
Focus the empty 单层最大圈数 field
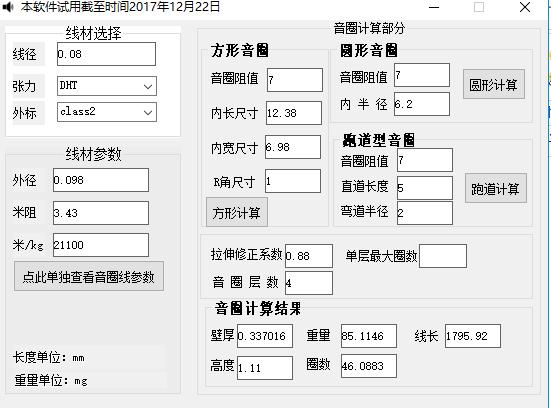click(443, 256)
